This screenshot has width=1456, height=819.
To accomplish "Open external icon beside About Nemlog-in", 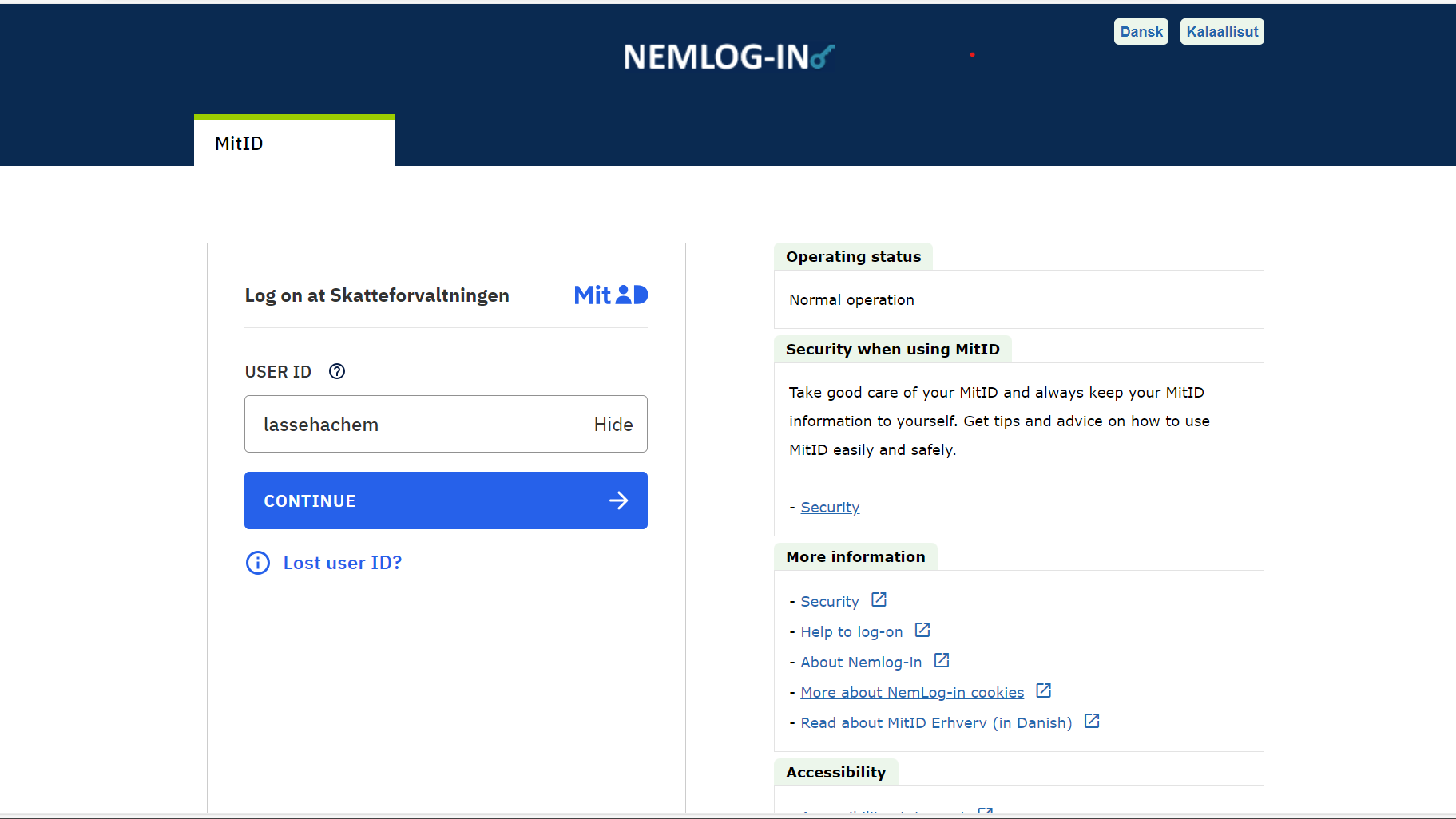I will point(942,660).
